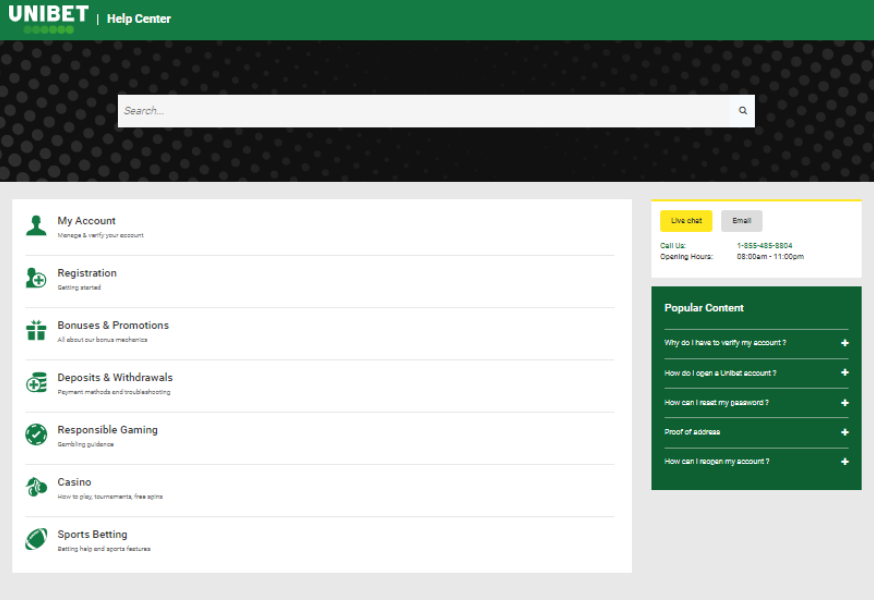Click the search magnifier icon
Image resolution: width=874 pixels, height=600 pixels.
coord(741,110)
